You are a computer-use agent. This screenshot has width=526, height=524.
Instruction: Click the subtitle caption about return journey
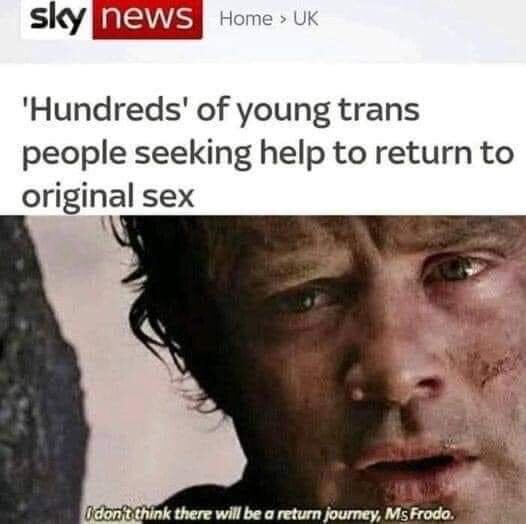pos(268,513)
